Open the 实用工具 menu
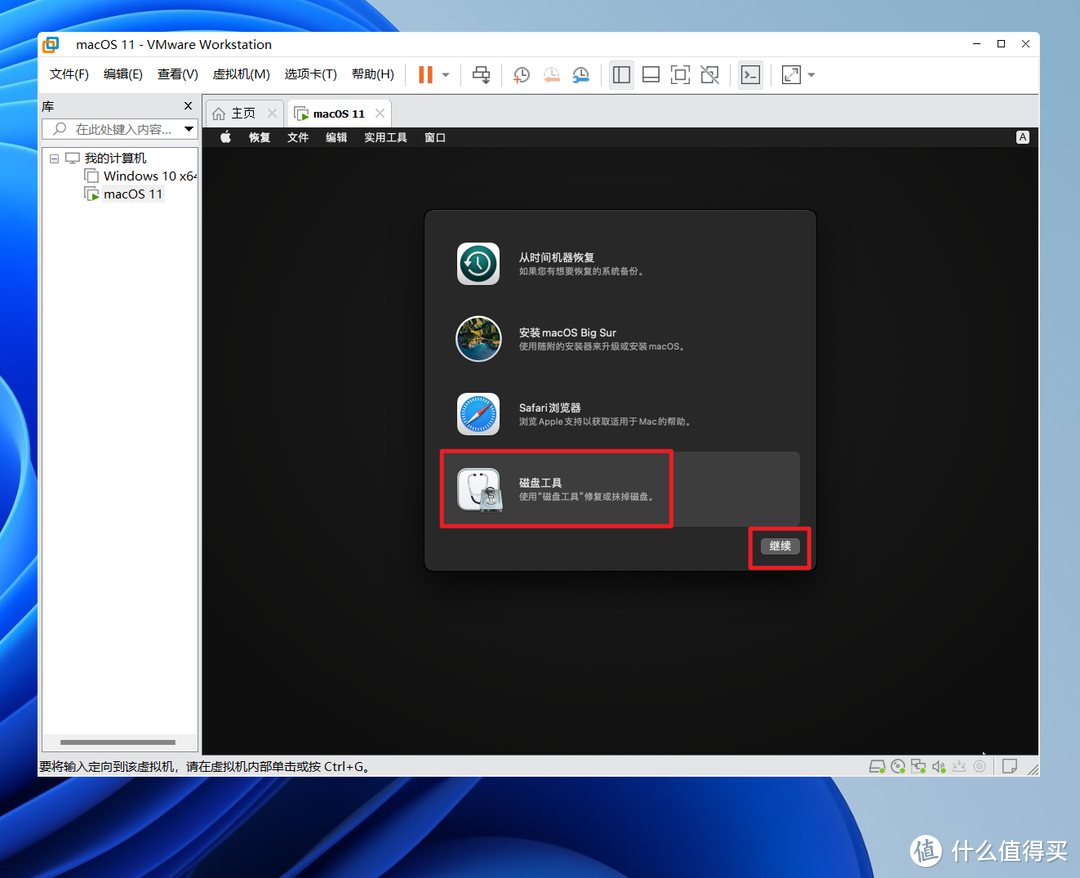This screenshot has height=878, width=1080. point(386,138)
